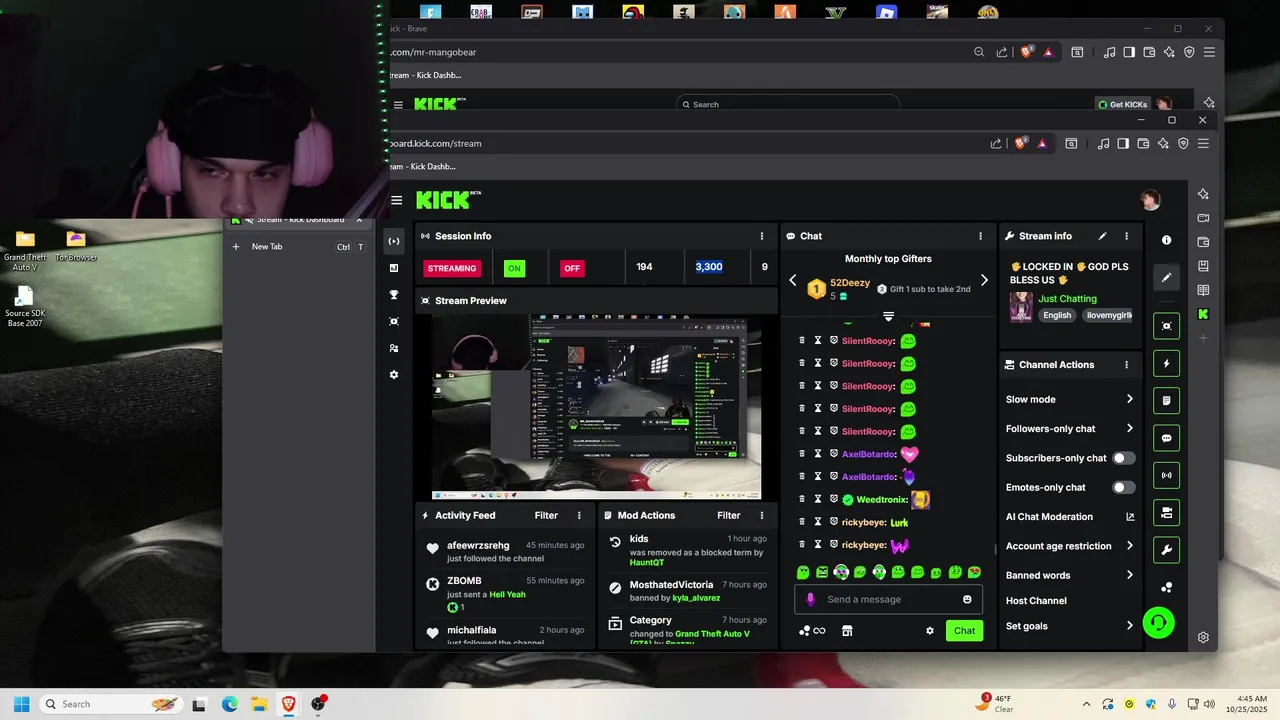The width and height of the screenshot is (1280, 720).
Task: Open Brave sidebar settings gear at the bottom
Action: (1203, 637)
